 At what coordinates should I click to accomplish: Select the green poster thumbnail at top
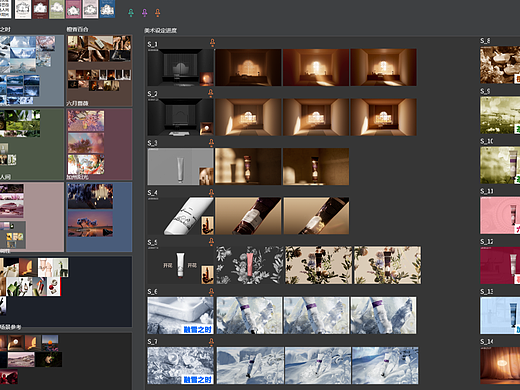[x=57, y=9]
